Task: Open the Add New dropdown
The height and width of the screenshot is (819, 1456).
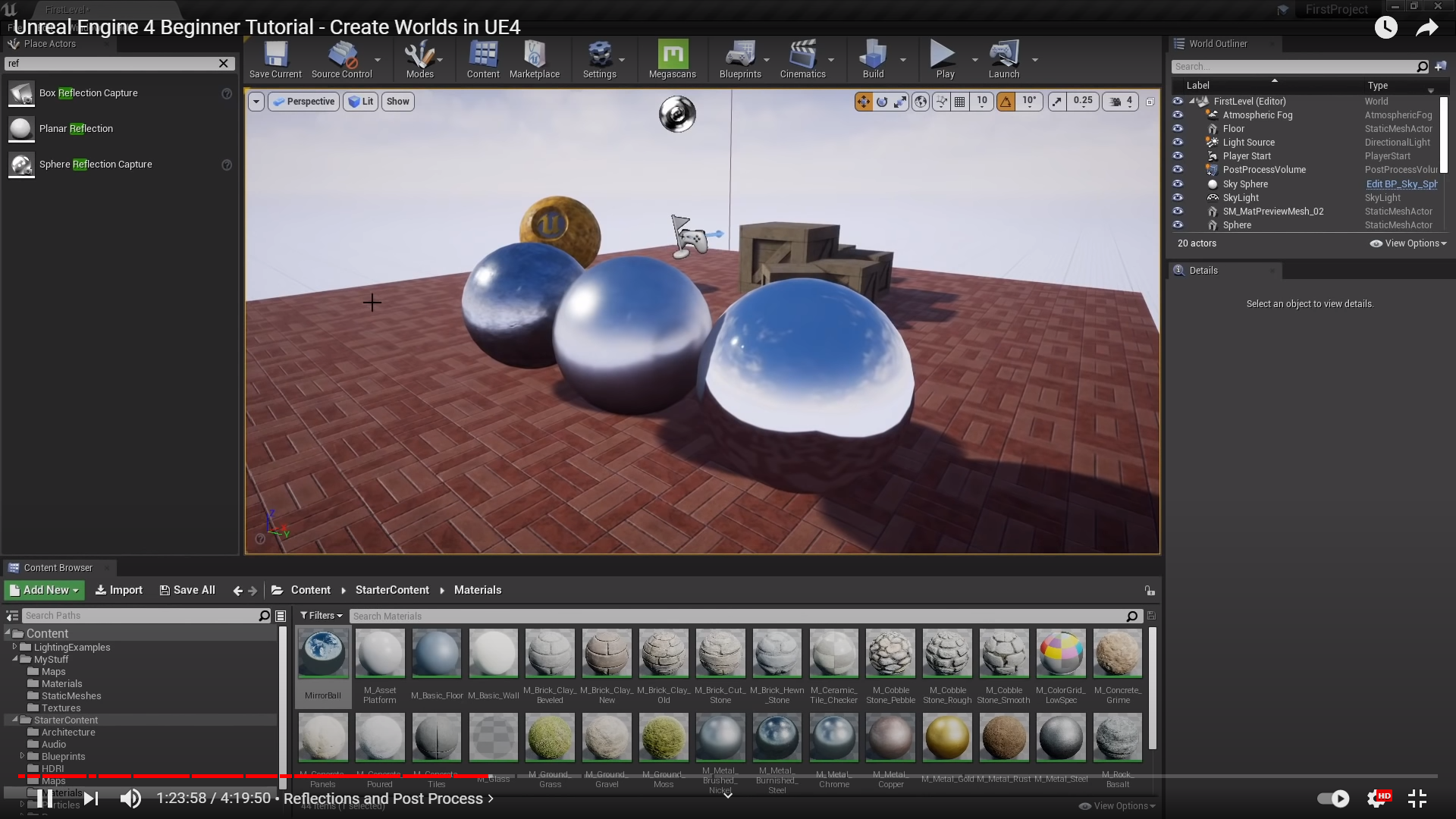Action: pyautogui.click(x=44, y=590)
